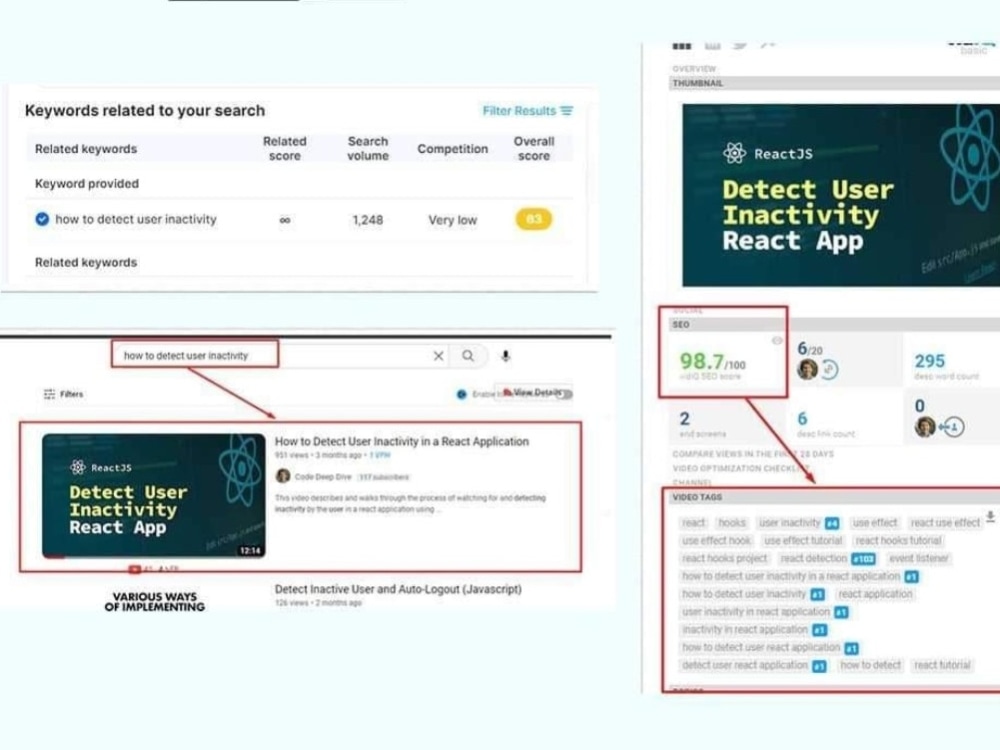The height and width of the screenshot is (750, 1000).
Task: Click the React logo in vidIQ thumbnail
Action: tap(734, 153)
